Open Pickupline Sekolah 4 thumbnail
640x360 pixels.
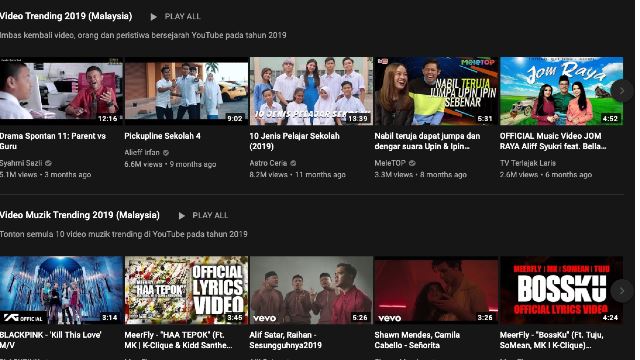pos(186,91)
